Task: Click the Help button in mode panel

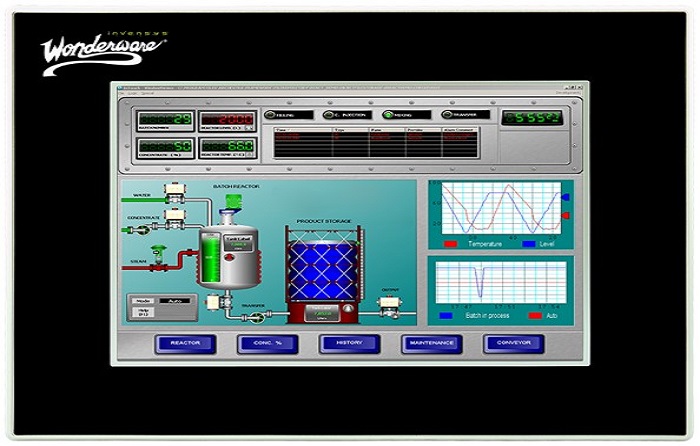Action: tap(143, 312)
